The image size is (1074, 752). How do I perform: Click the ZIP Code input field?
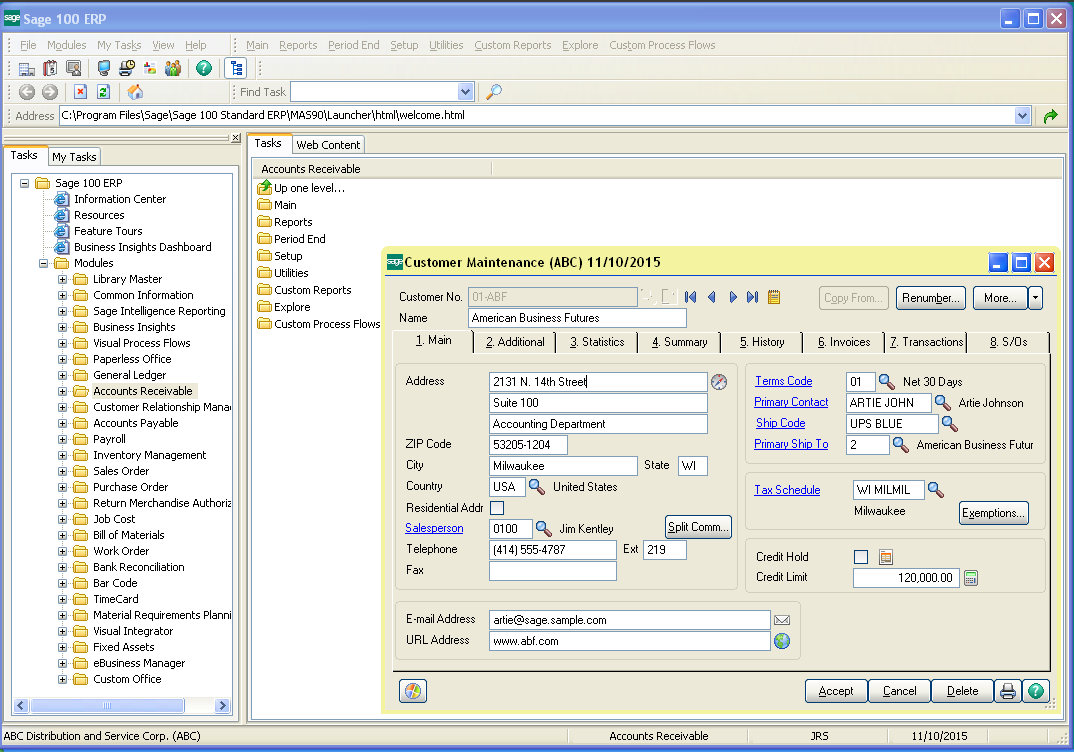click(528, 444)
